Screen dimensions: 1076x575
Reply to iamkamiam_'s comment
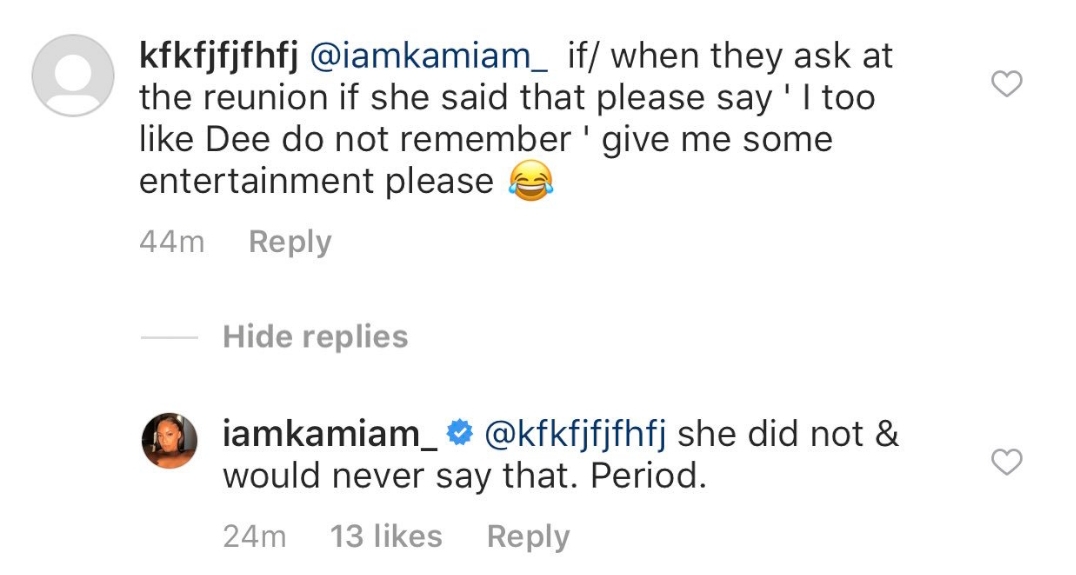528,537
